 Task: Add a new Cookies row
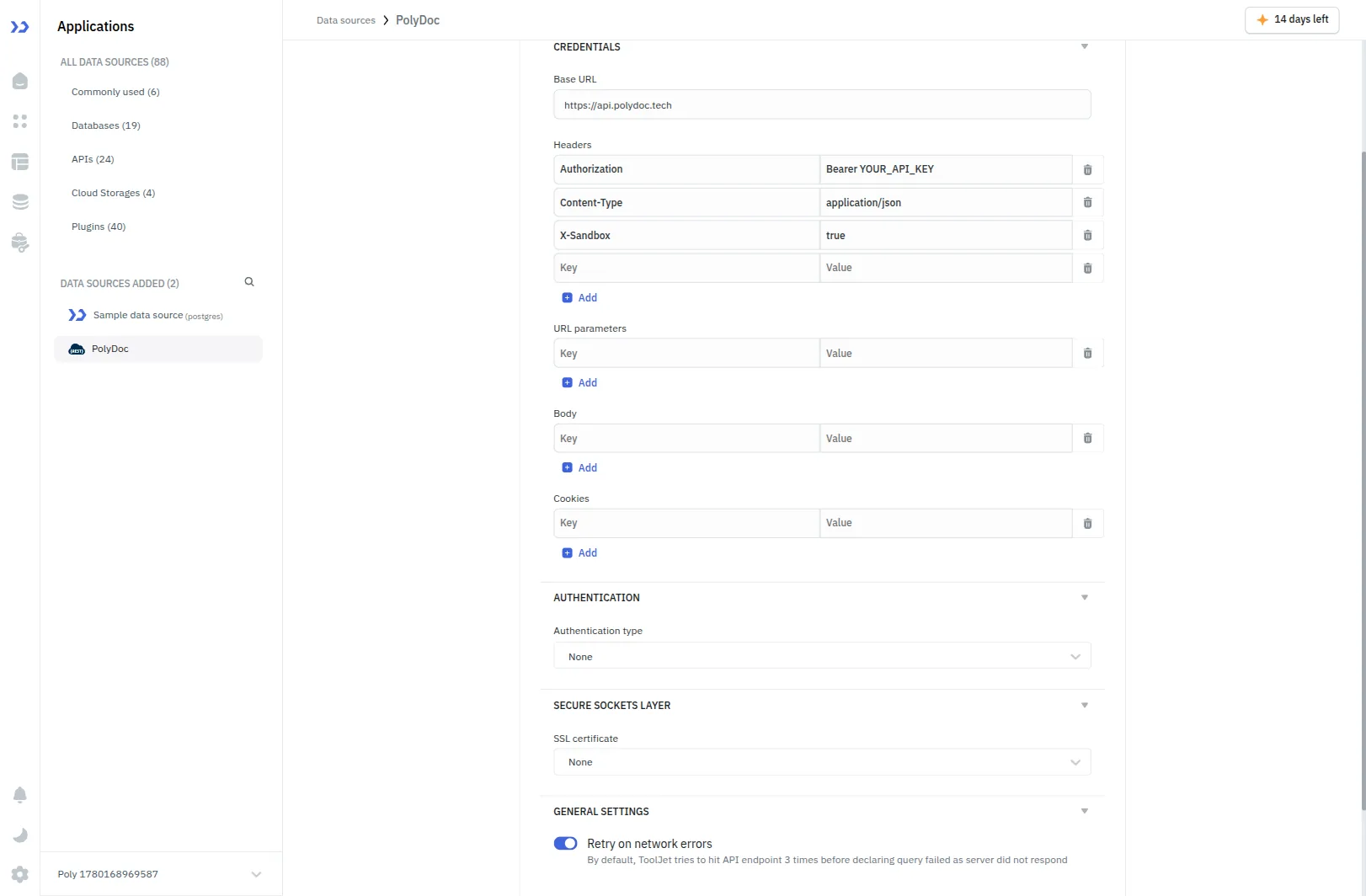(x=579, y=553)
